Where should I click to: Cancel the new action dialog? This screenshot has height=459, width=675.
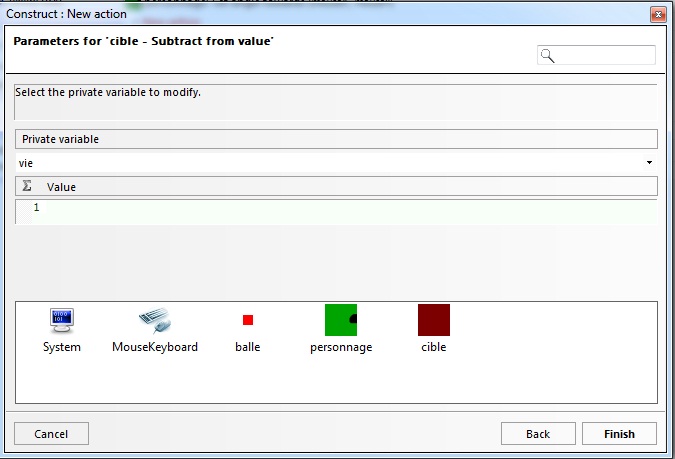point(51,434)
